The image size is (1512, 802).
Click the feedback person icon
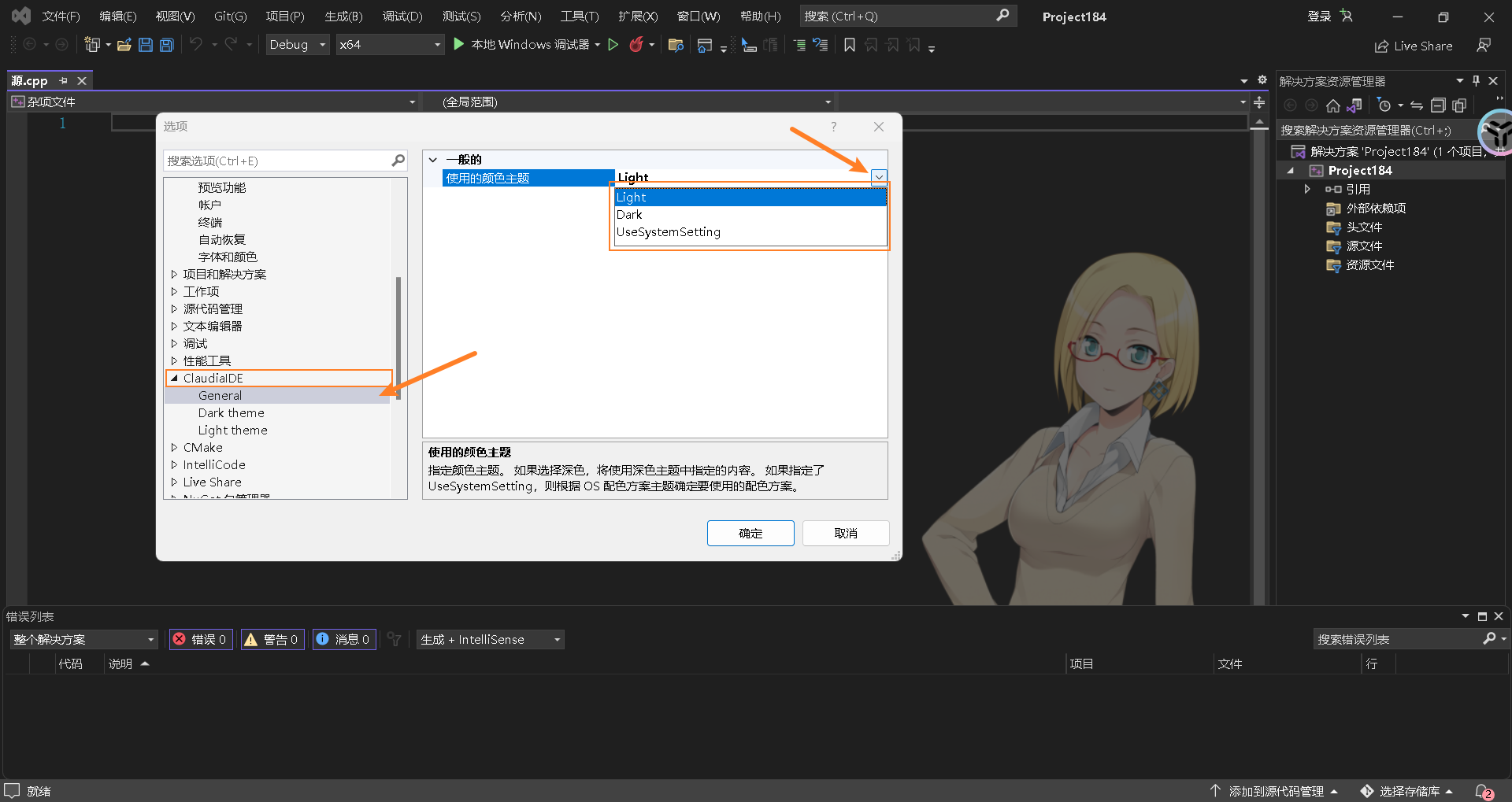click(x=1484, y=46)
